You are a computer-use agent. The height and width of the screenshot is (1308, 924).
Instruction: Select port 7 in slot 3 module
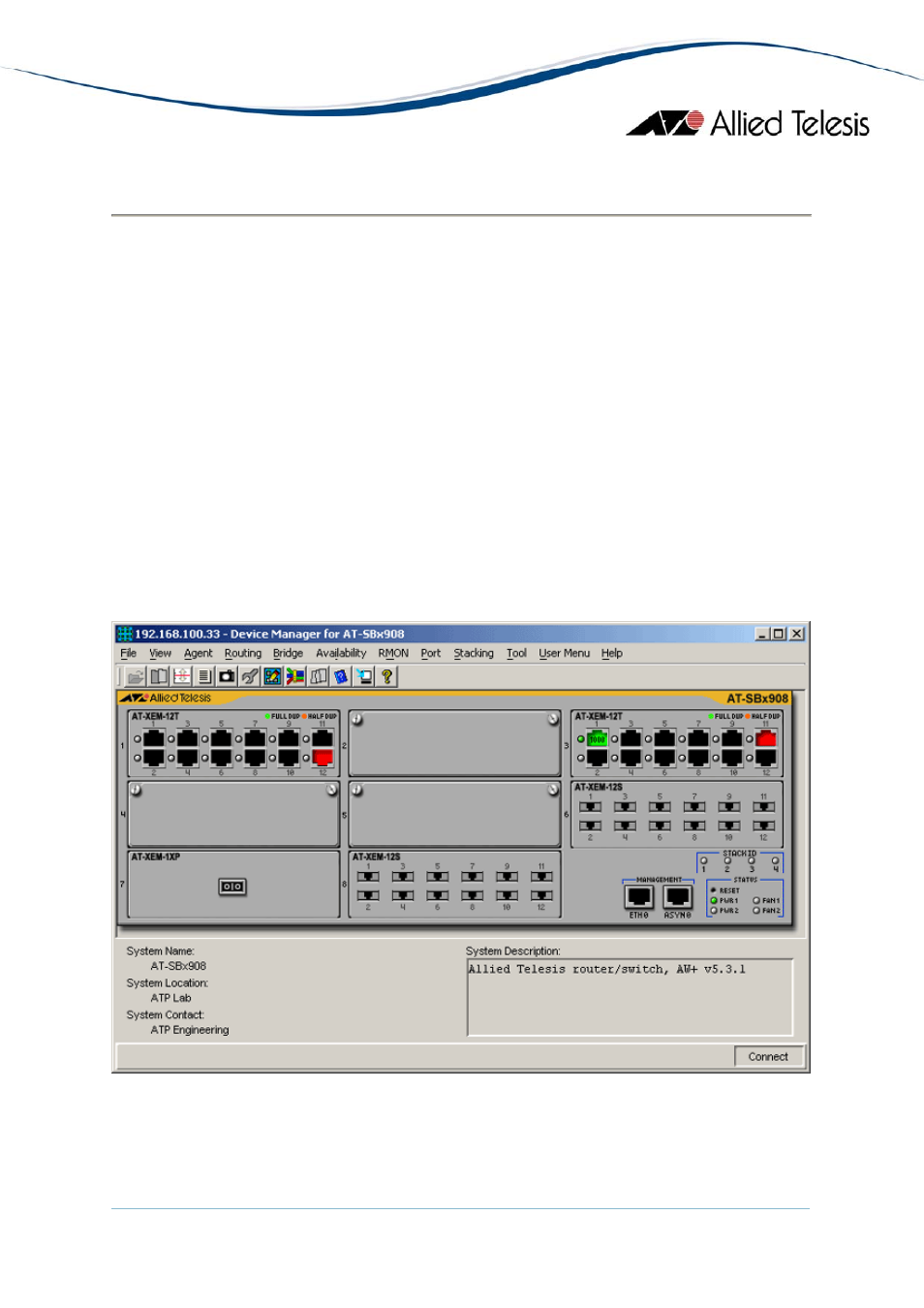click(698, 738)
